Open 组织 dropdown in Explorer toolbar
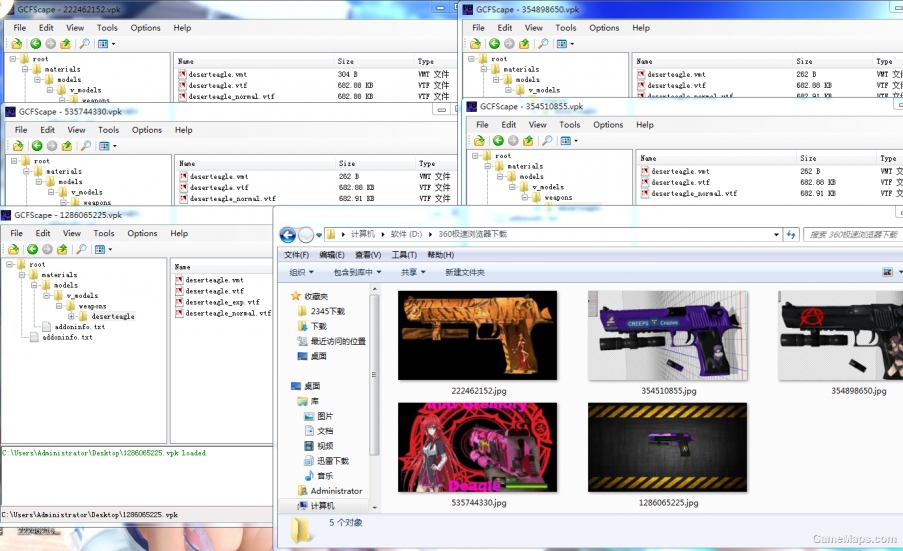Viewport: 903px width, 551px height. pyautogui.click(x=301, y=272)
